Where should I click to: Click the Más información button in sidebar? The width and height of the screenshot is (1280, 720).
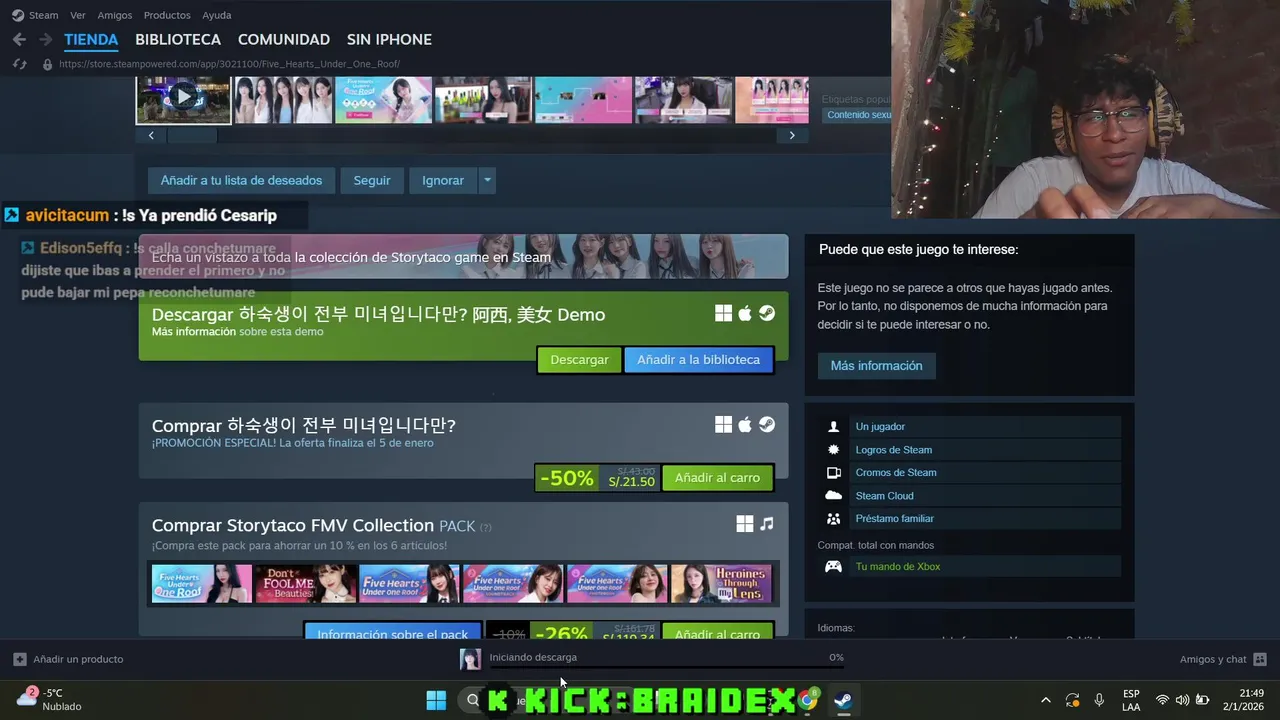click(876, 366)
